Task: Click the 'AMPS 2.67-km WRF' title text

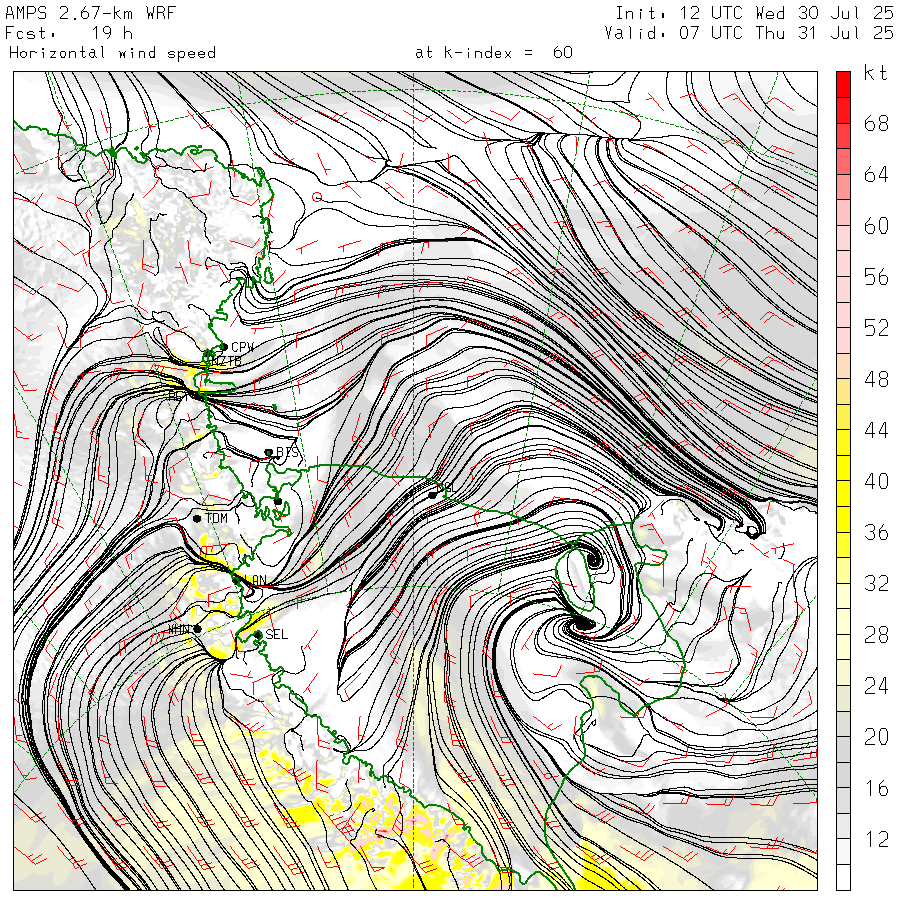Action: [x=90, y=13]
